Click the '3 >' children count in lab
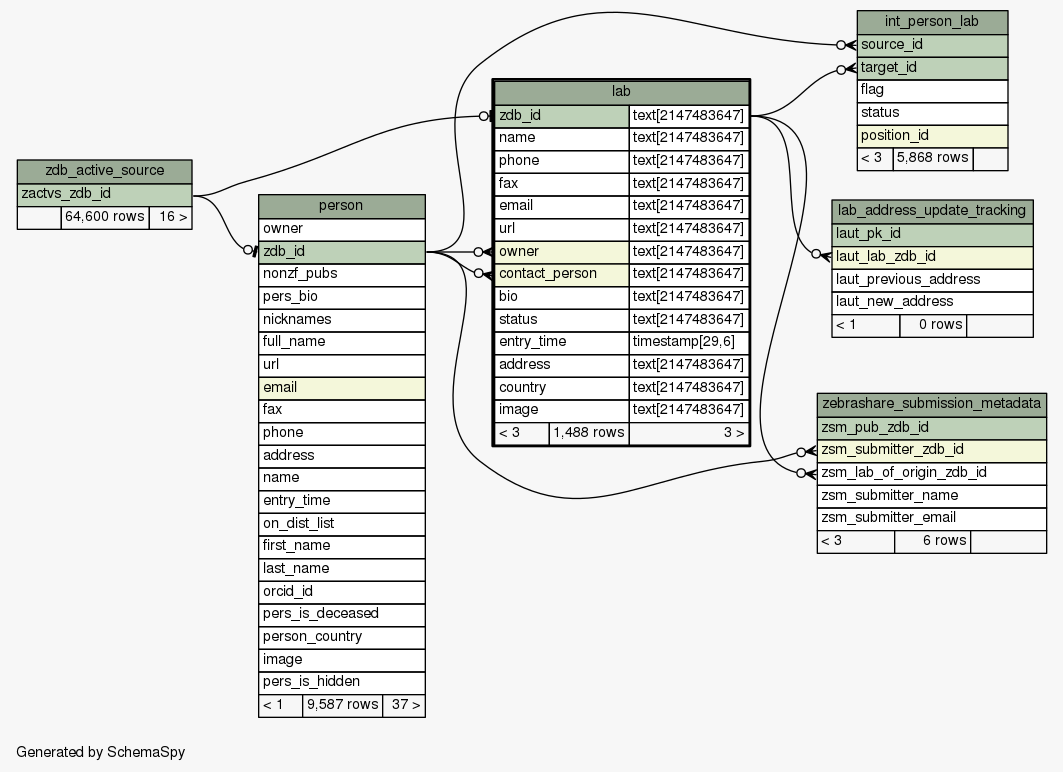Viewport: 1063px width, 772px height. (x=688, y=433)
